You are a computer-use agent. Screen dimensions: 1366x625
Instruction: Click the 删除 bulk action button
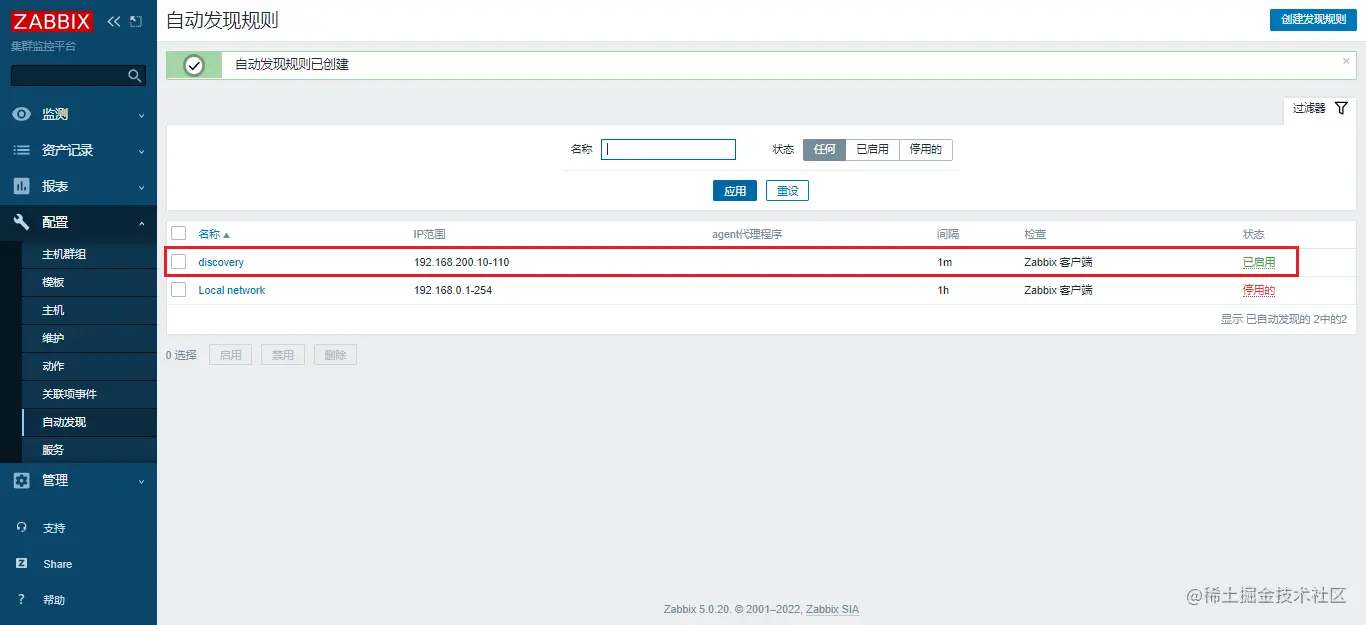click(335, 355)
